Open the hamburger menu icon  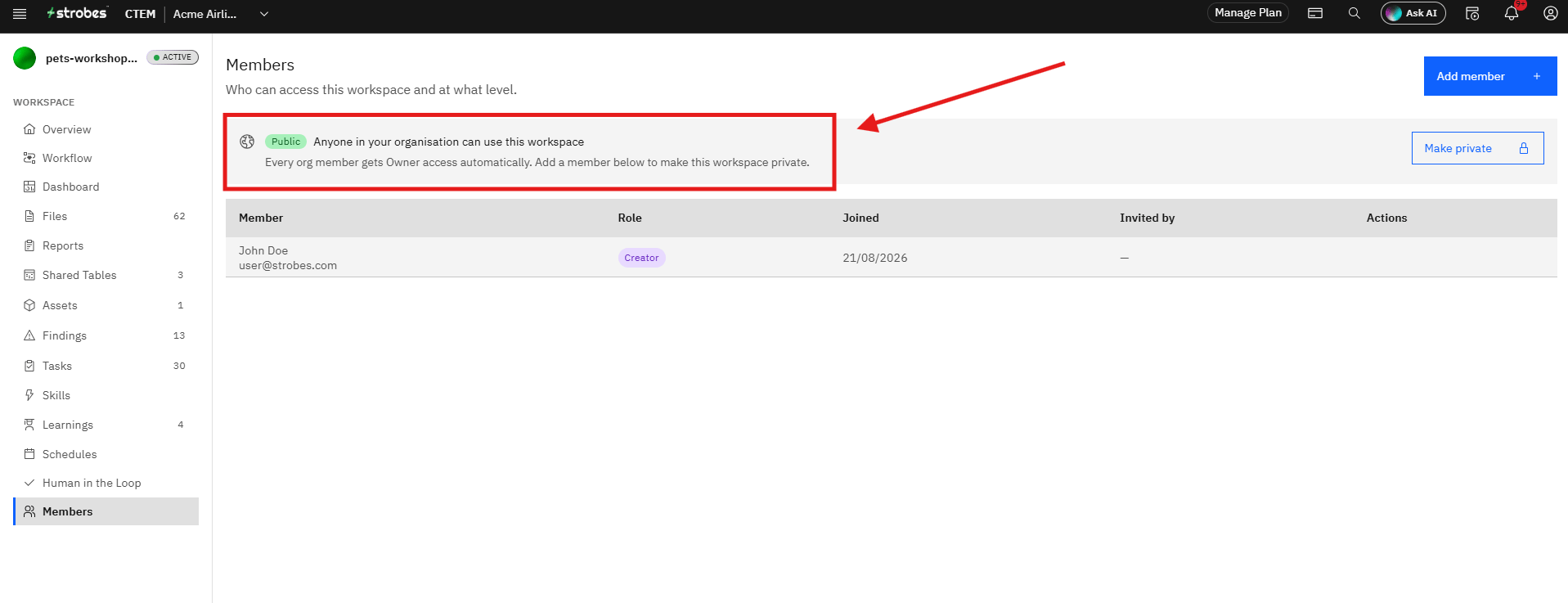(20, 14)
